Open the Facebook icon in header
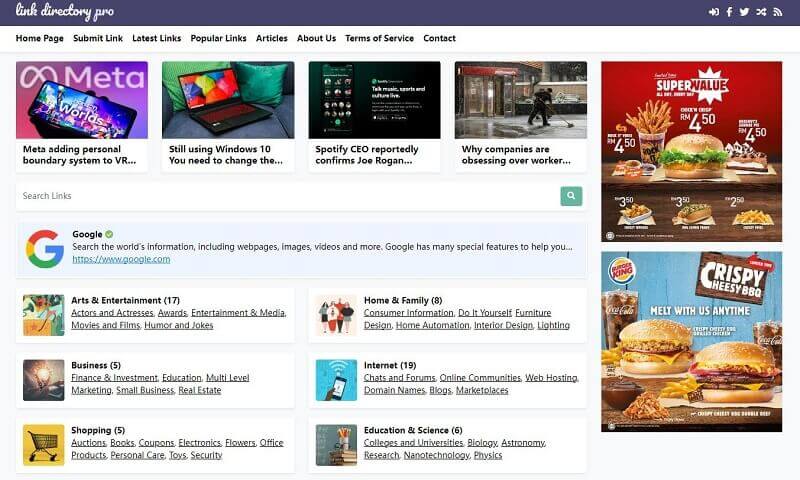The image size is (800, 480). click(x=729, y=12)
